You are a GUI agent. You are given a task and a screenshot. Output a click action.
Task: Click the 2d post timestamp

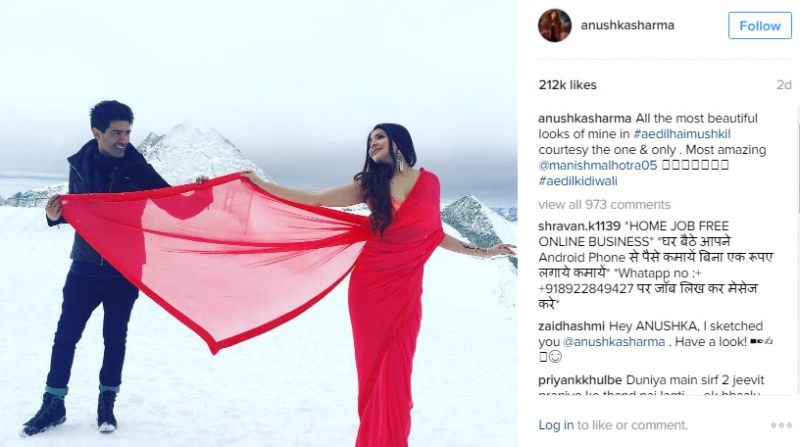coord(784,85)
